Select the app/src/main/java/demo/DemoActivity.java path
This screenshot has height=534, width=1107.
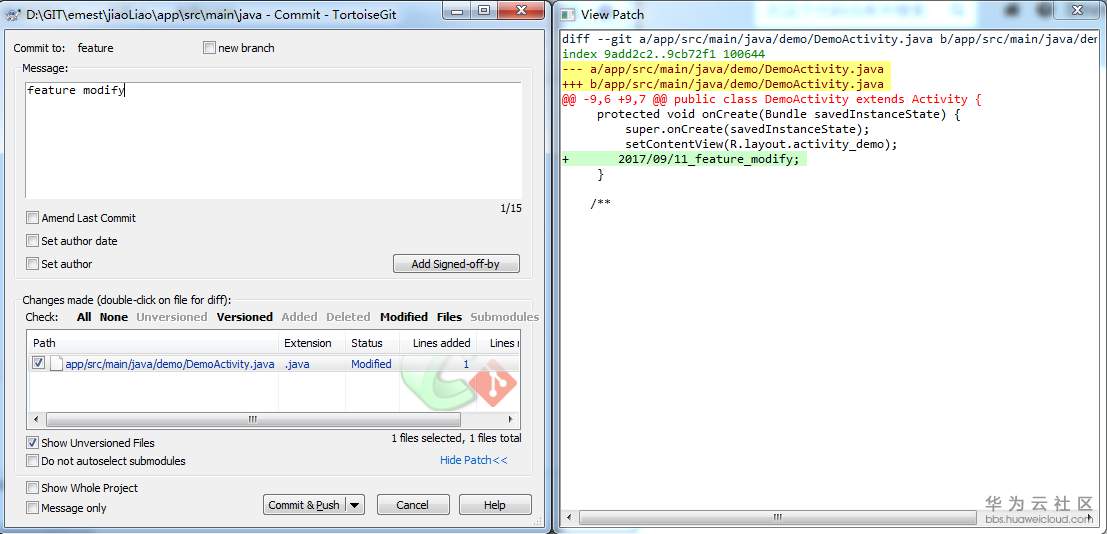[x=169, y=364]
